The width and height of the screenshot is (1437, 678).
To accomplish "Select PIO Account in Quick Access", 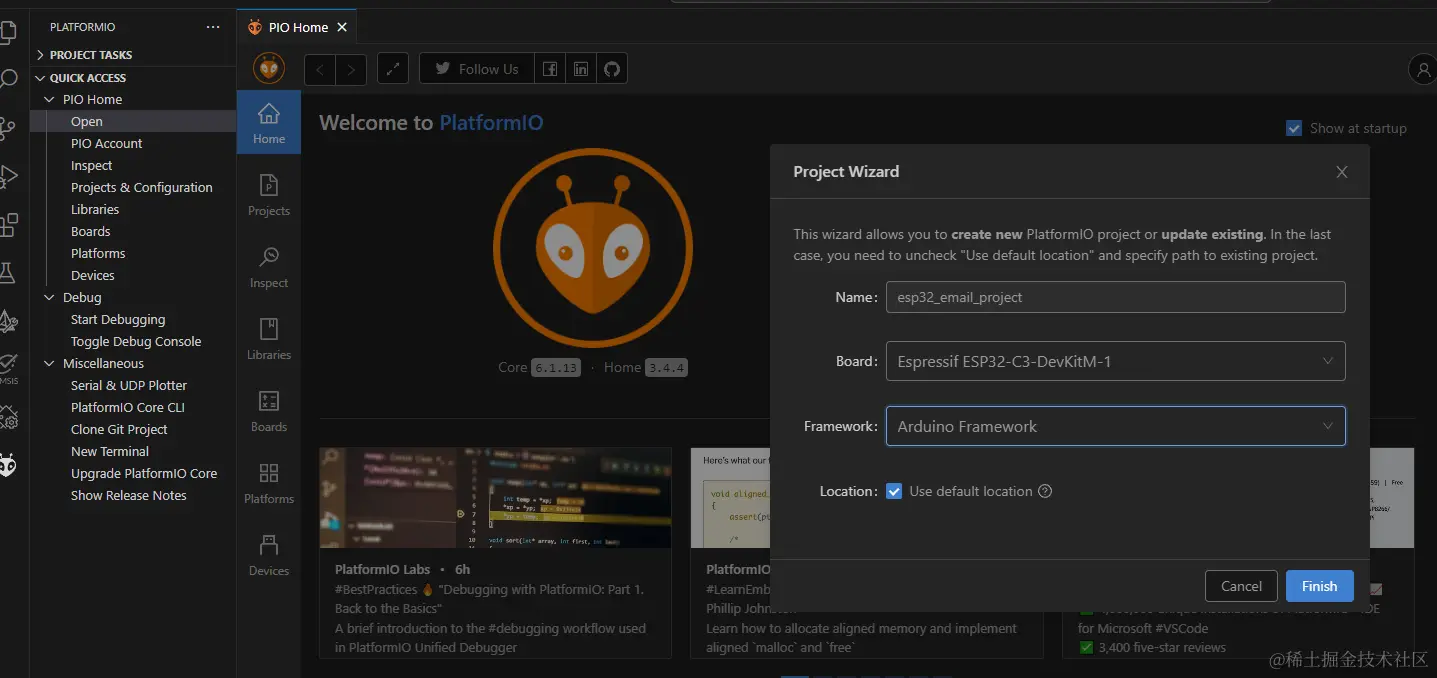I will 133,143.
